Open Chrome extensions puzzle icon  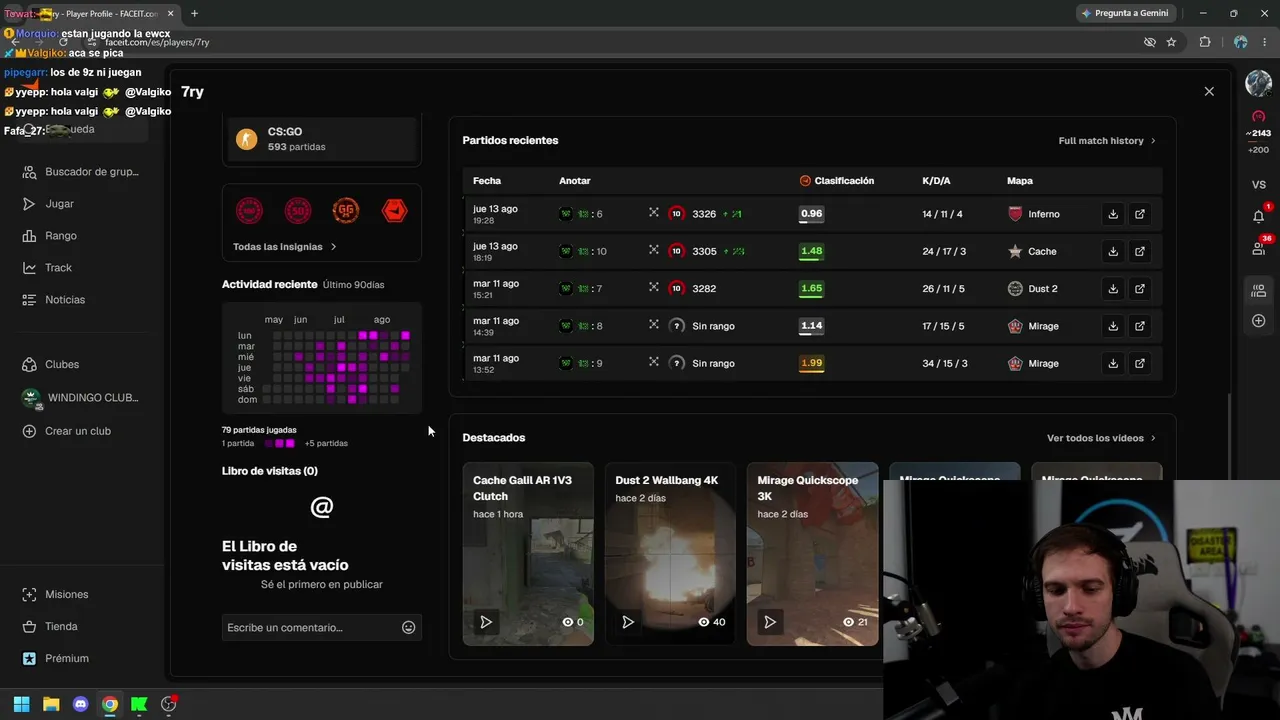pos(1205,42)
